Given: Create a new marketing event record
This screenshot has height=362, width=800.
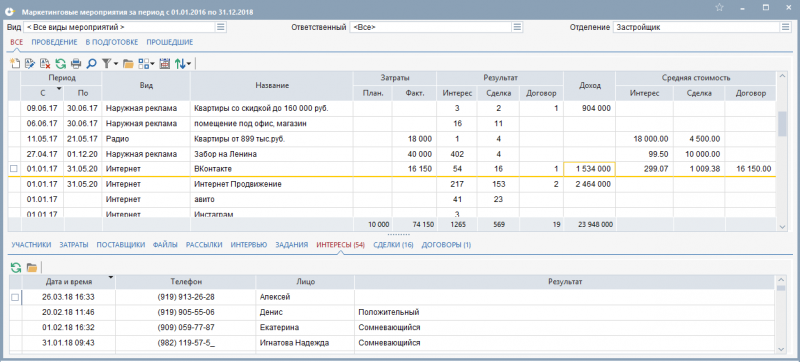Looking at the screenshot, I should point(15,64).
